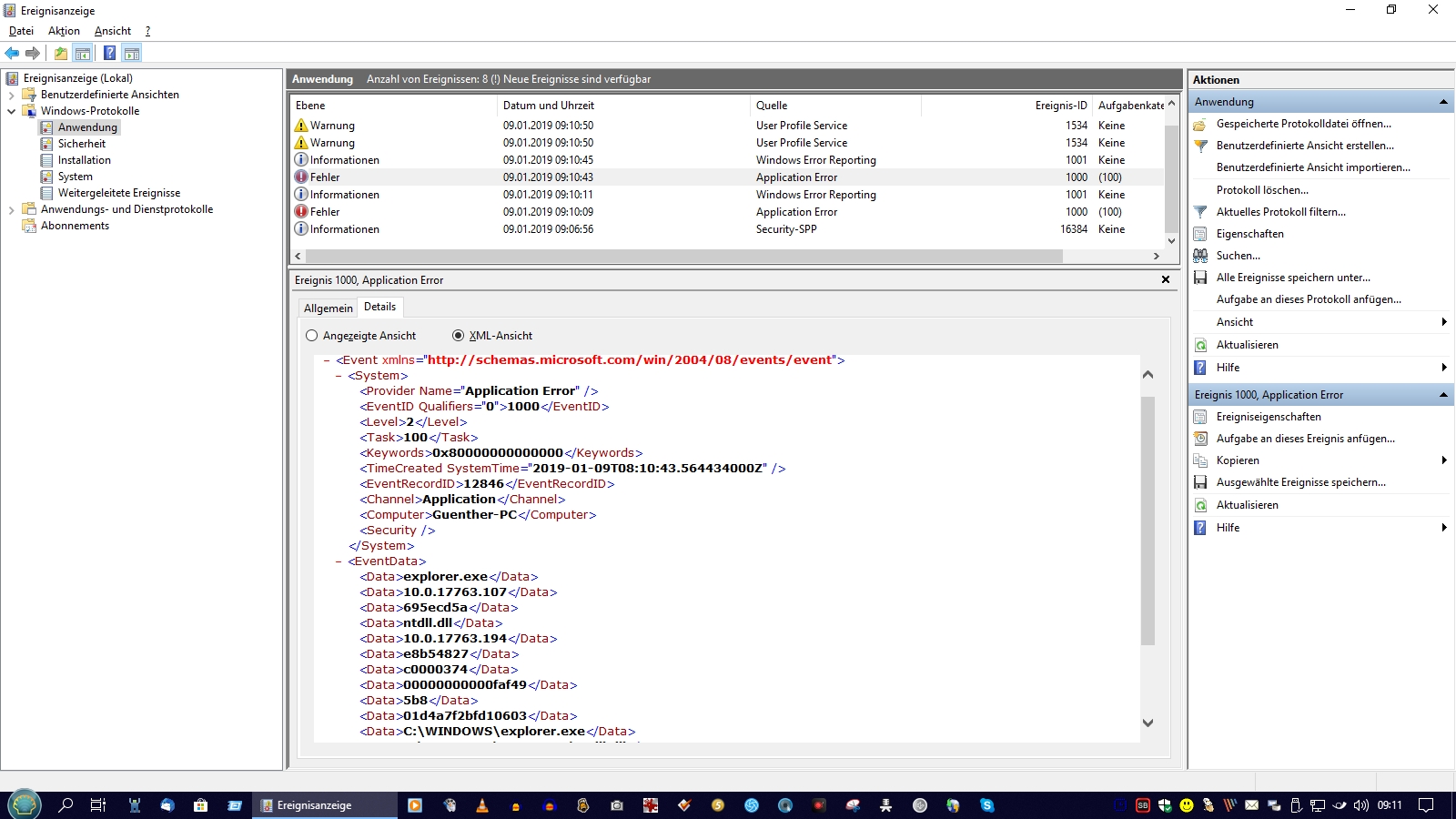This screenshot has width=1456, height=819.
Task: Click the clock showing 09:11
Action: click(x=1390, y=805)
